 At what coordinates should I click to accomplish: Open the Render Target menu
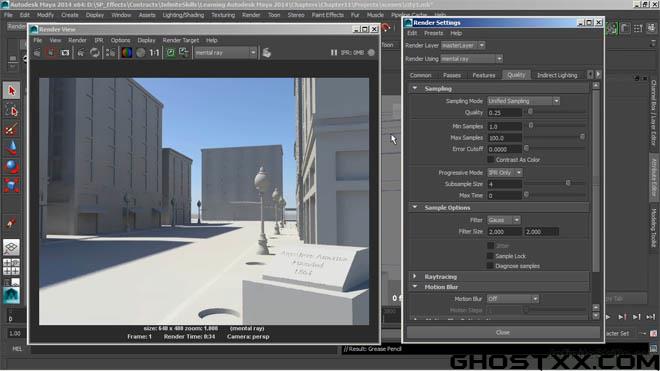click(x=181, y=40)
